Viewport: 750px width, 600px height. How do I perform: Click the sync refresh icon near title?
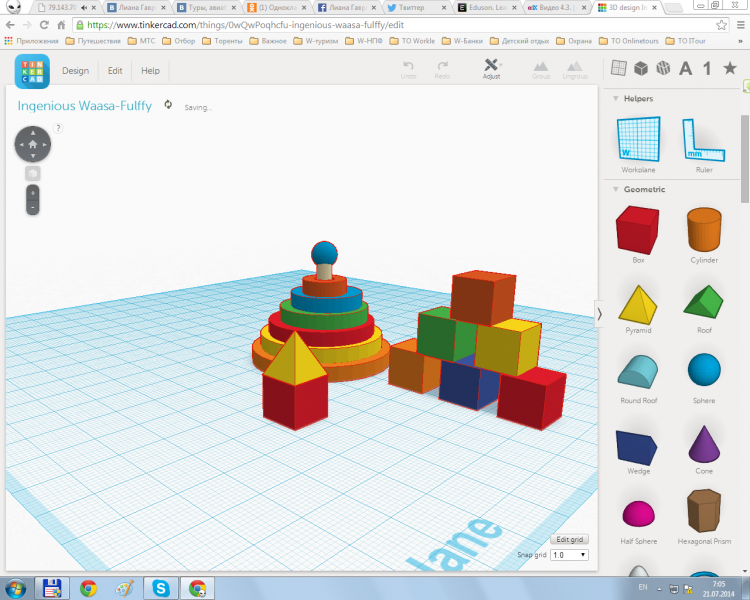coord(168,104)
